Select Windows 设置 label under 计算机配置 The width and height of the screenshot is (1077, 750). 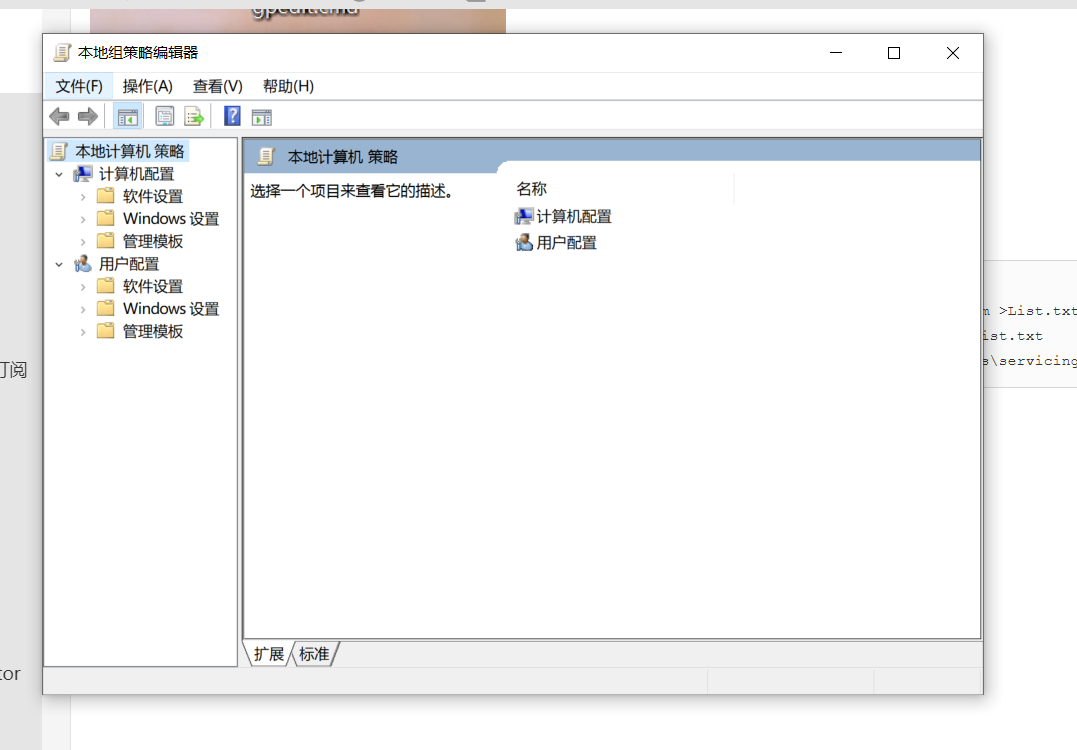tap(171, 218)
